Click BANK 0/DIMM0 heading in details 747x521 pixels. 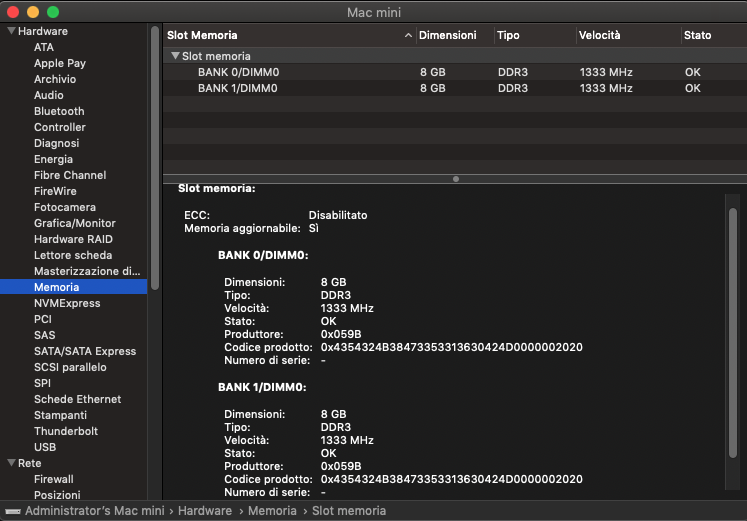point(263,255)
